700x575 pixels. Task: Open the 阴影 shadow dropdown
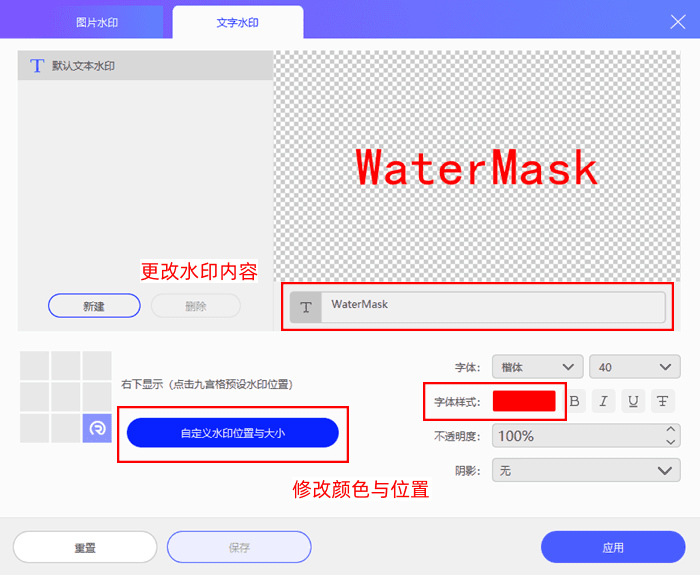tap(586, 470)
